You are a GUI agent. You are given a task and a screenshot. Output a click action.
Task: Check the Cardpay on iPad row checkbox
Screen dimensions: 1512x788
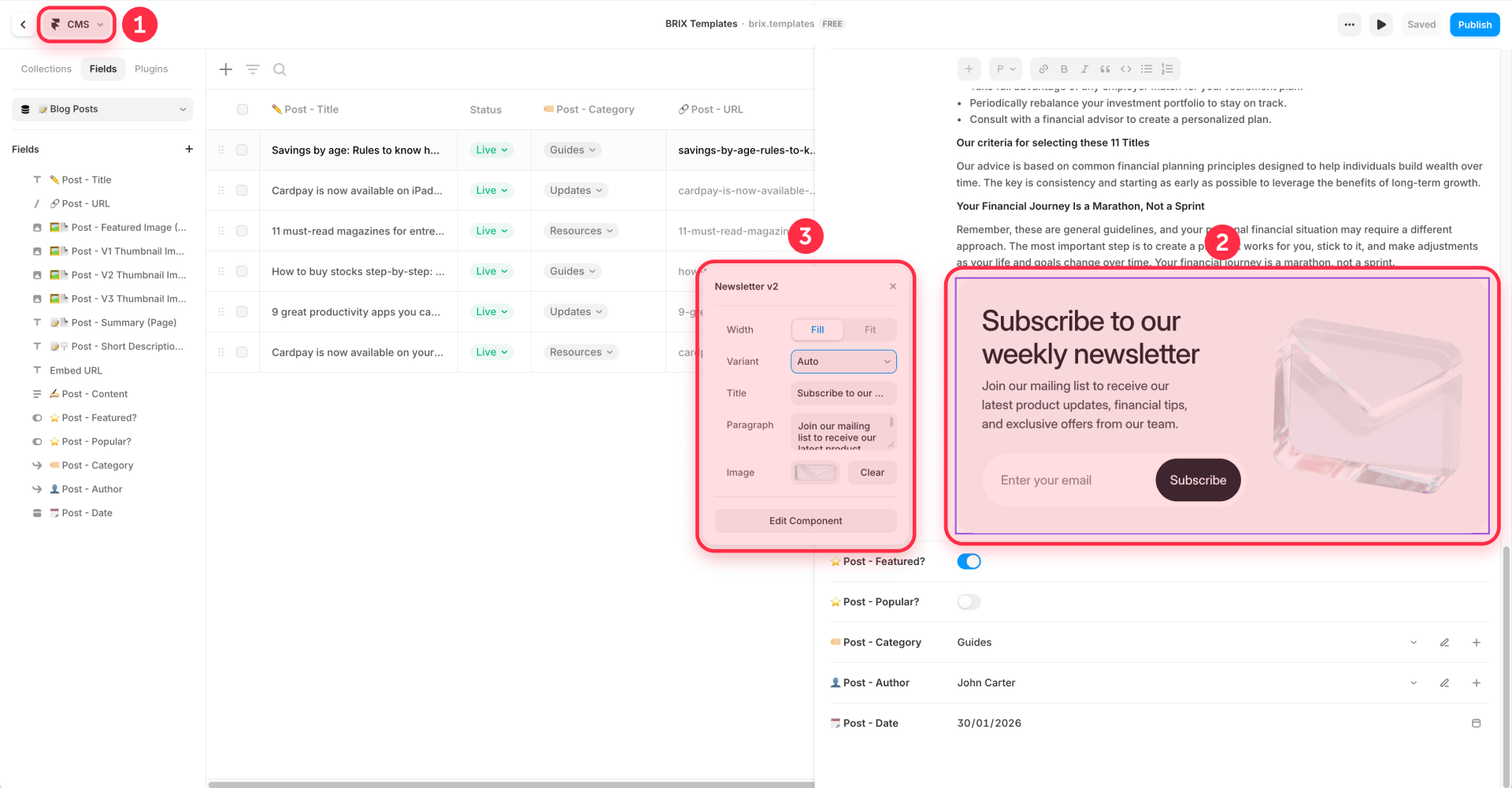click(242, 191)
